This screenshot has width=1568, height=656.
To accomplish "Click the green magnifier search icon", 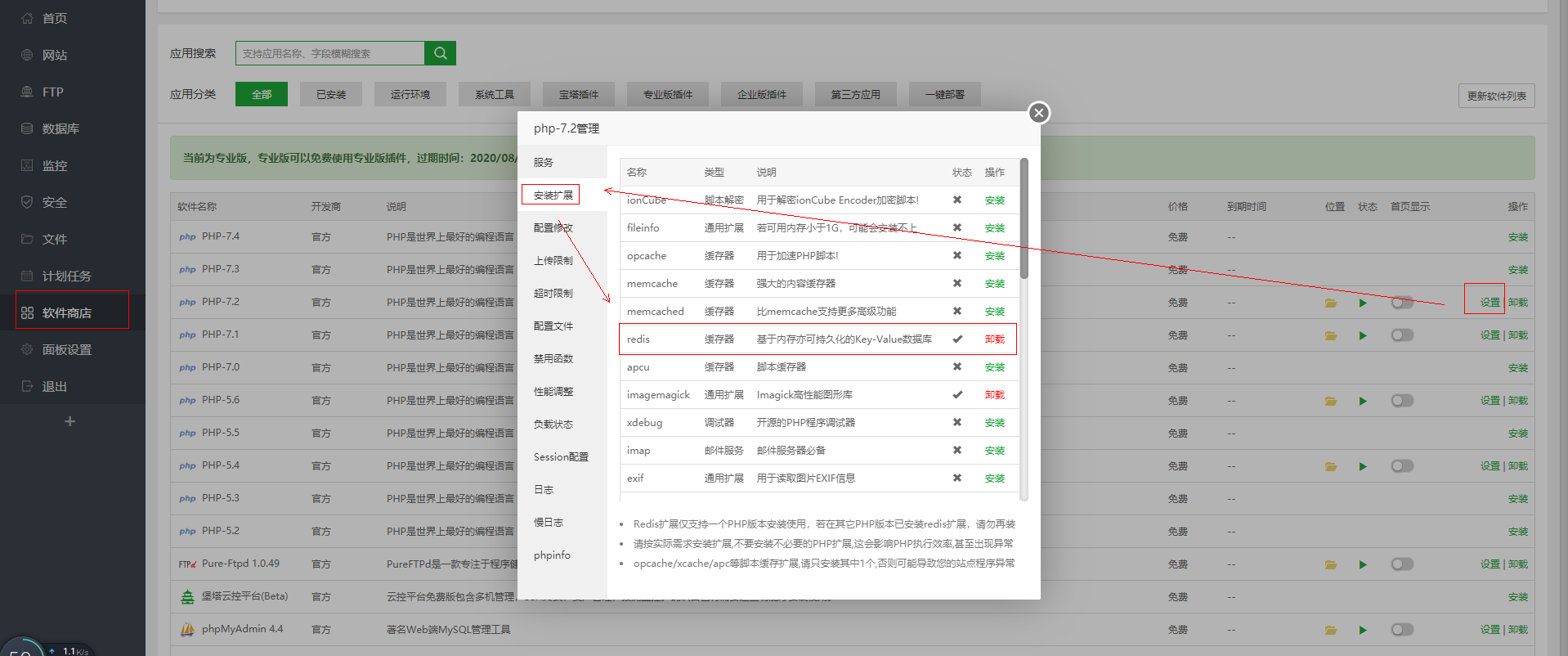I will pos(440,53).
